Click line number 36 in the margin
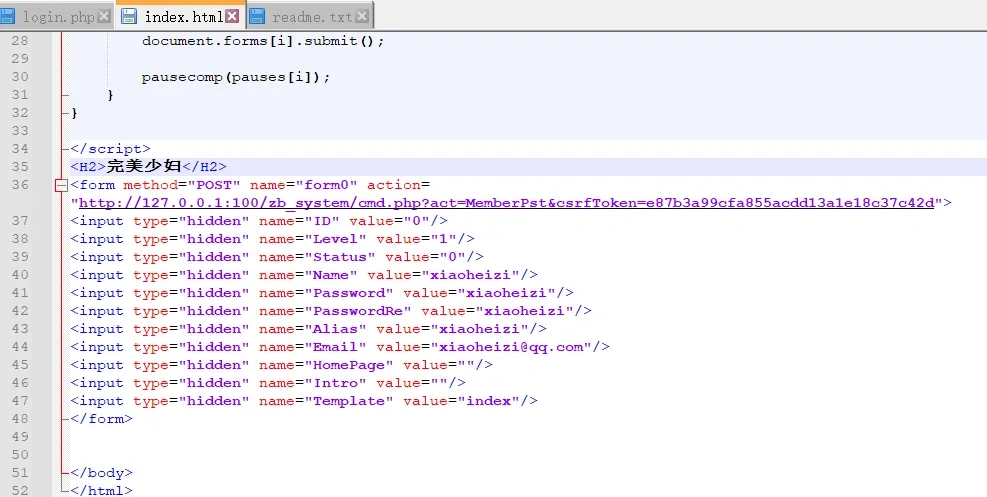The height and width of the screenshot is (497, 987). [20, 185]
